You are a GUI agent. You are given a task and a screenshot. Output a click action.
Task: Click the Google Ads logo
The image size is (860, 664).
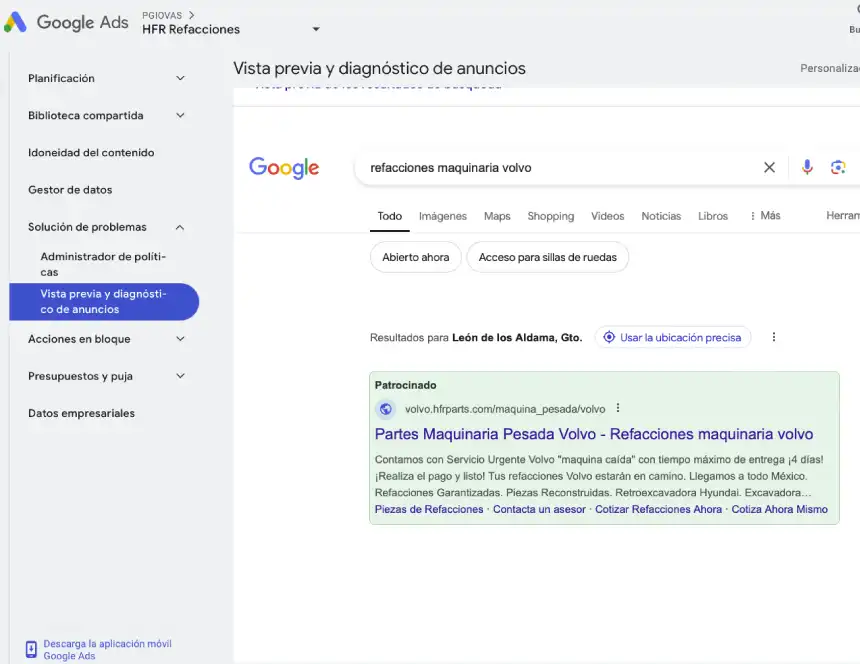click(x=66, y=22)
